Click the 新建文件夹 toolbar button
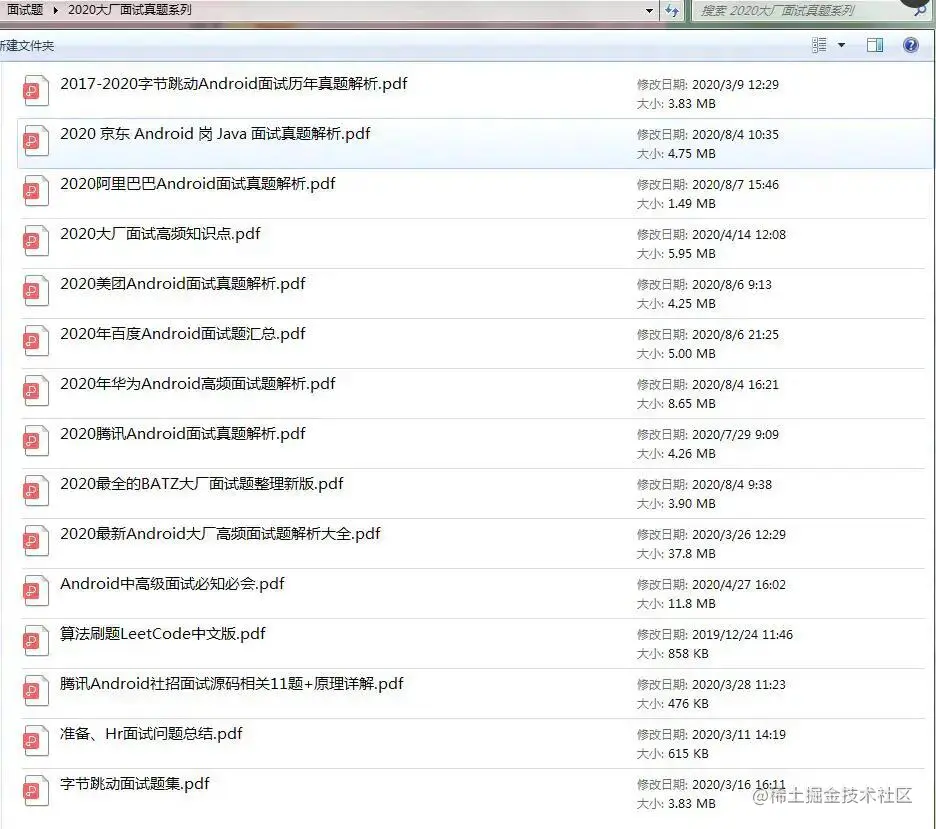The width and height of the screenshot is (936, 829). [x=27, y=45]
